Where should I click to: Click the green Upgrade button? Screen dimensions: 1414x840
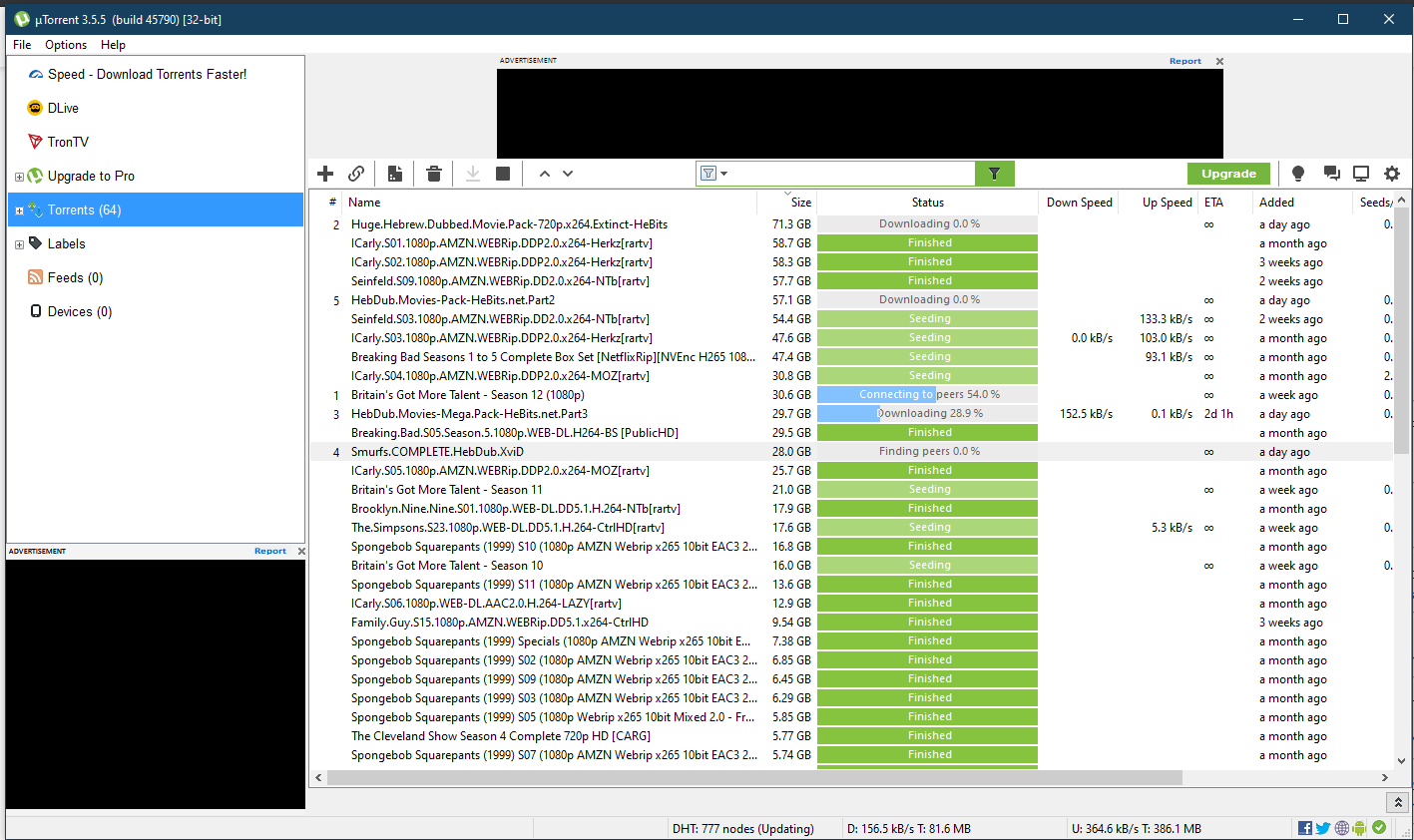[x=1228, y=174]
